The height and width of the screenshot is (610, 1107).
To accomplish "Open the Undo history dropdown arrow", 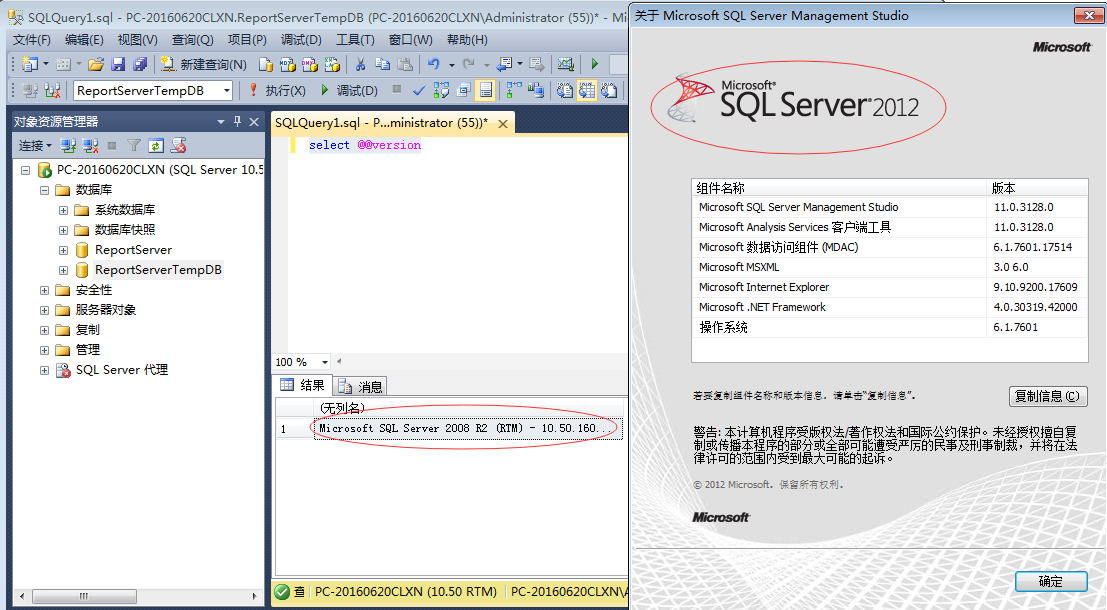I will [x=451, y=65].
